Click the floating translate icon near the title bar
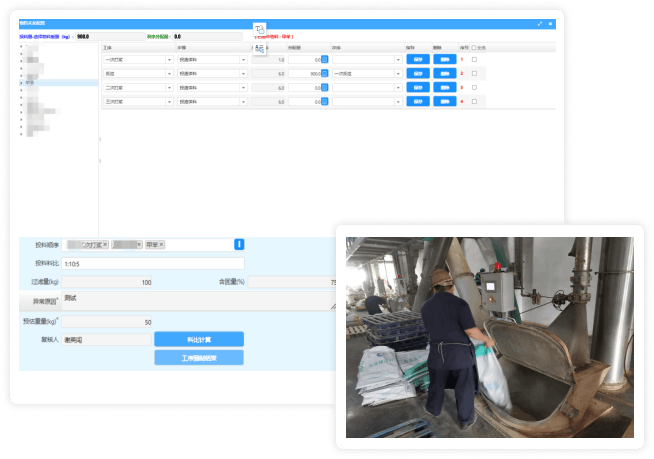 pos(260,30)
